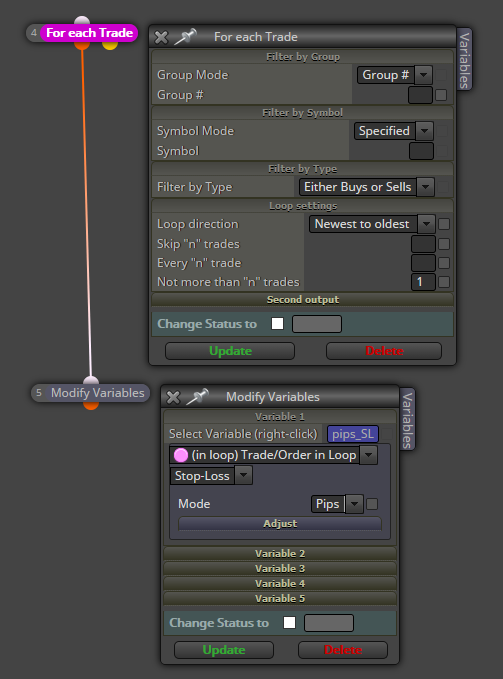
Task: Expand the Variable 5 section
Action: coord(280,598)
